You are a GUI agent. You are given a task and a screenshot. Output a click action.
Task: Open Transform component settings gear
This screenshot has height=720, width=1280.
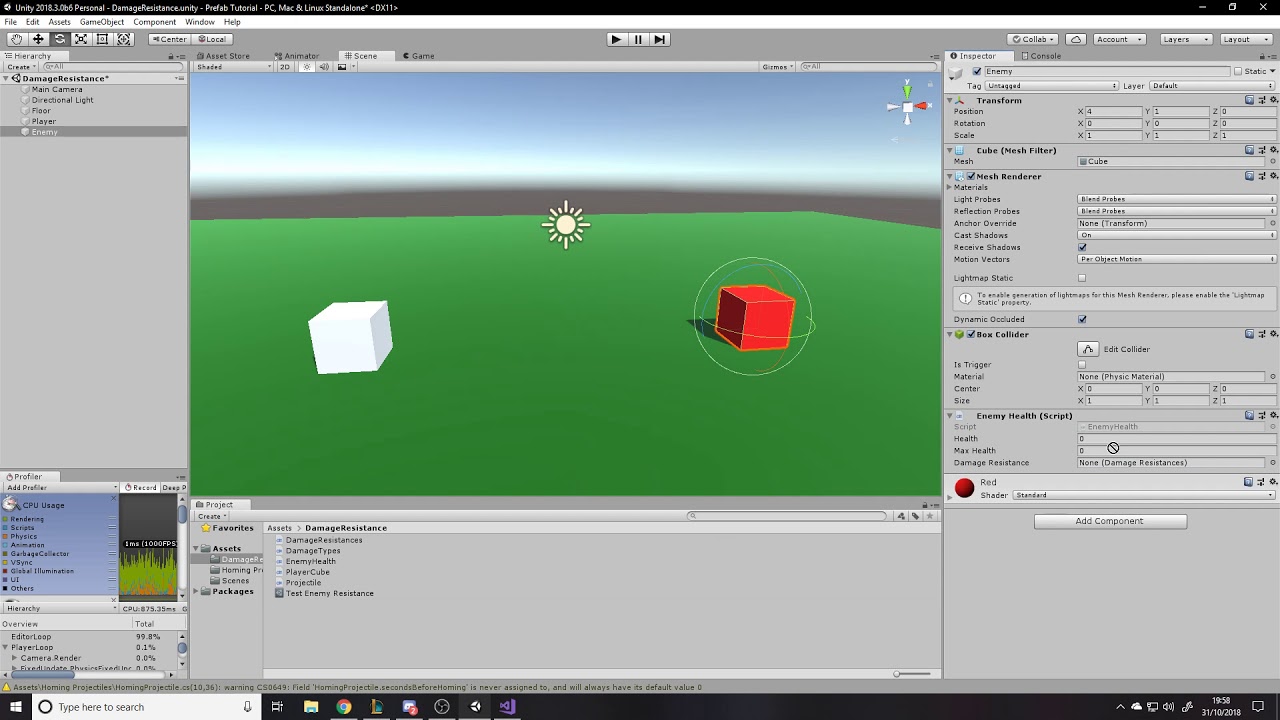tap(1273, 100)
